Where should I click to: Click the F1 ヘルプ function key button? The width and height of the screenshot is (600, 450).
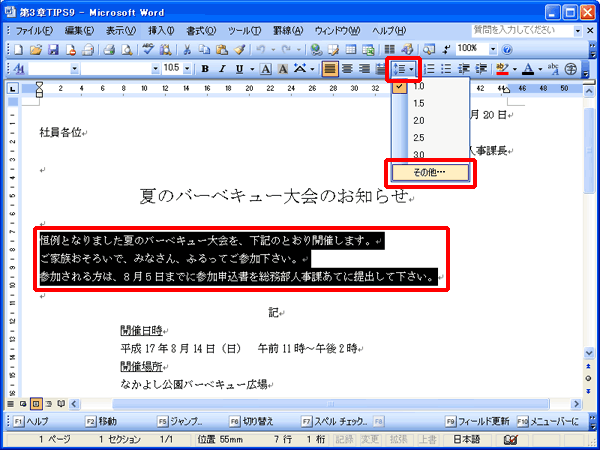[31, 421]
